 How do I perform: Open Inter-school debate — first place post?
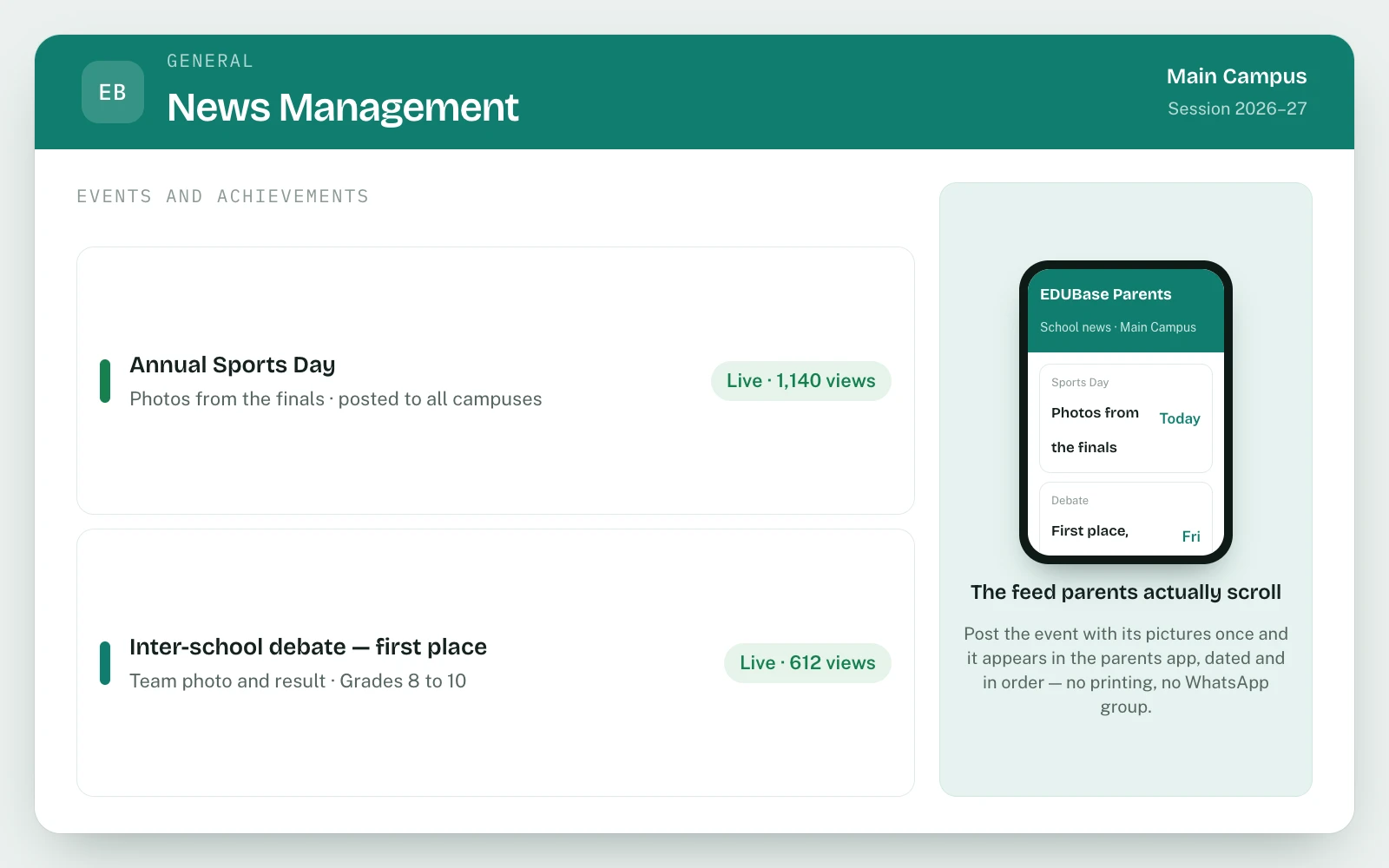(x=496, y=663)
